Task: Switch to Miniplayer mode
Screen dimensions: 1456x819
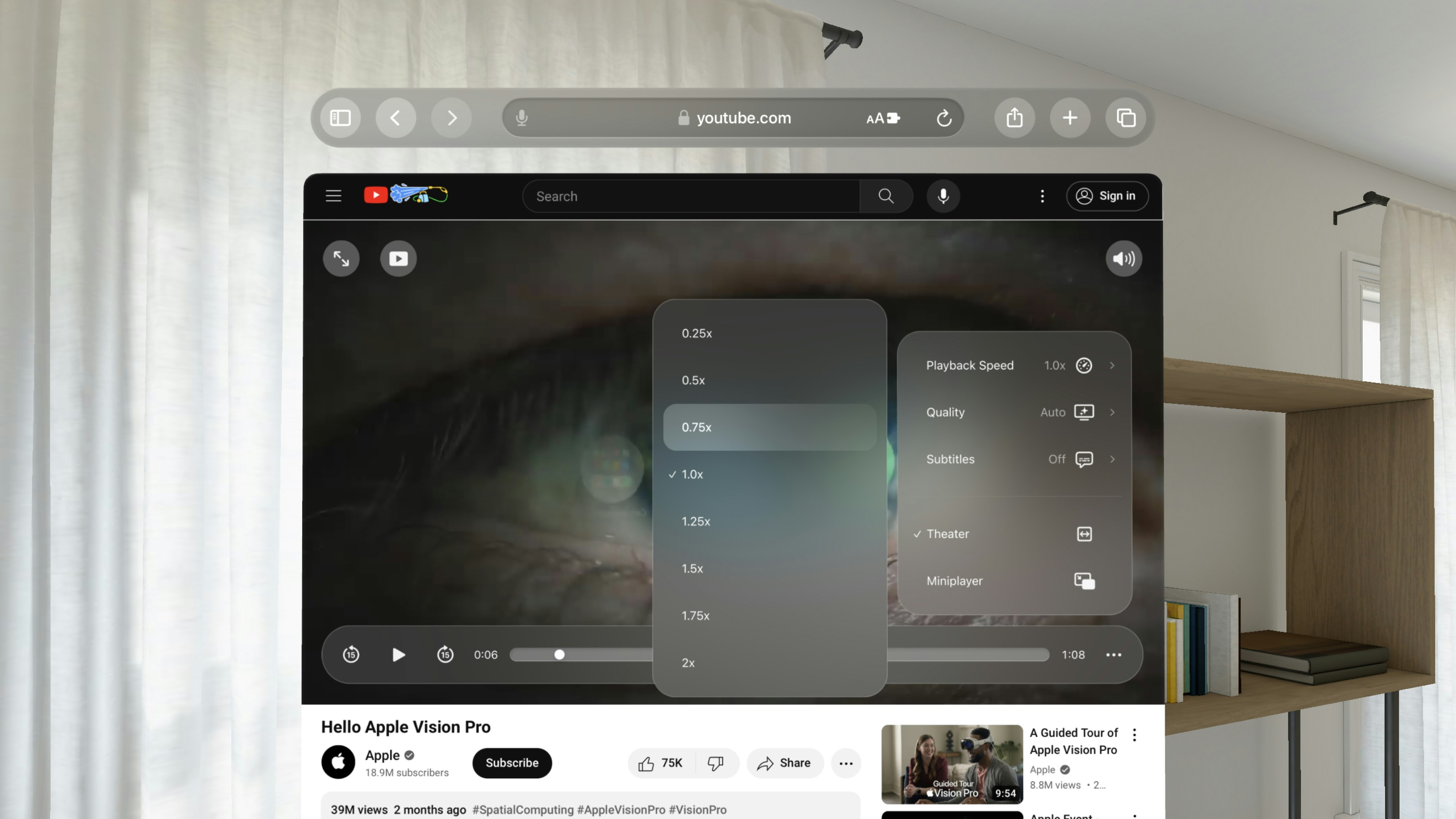Action: coord(1014,581)
